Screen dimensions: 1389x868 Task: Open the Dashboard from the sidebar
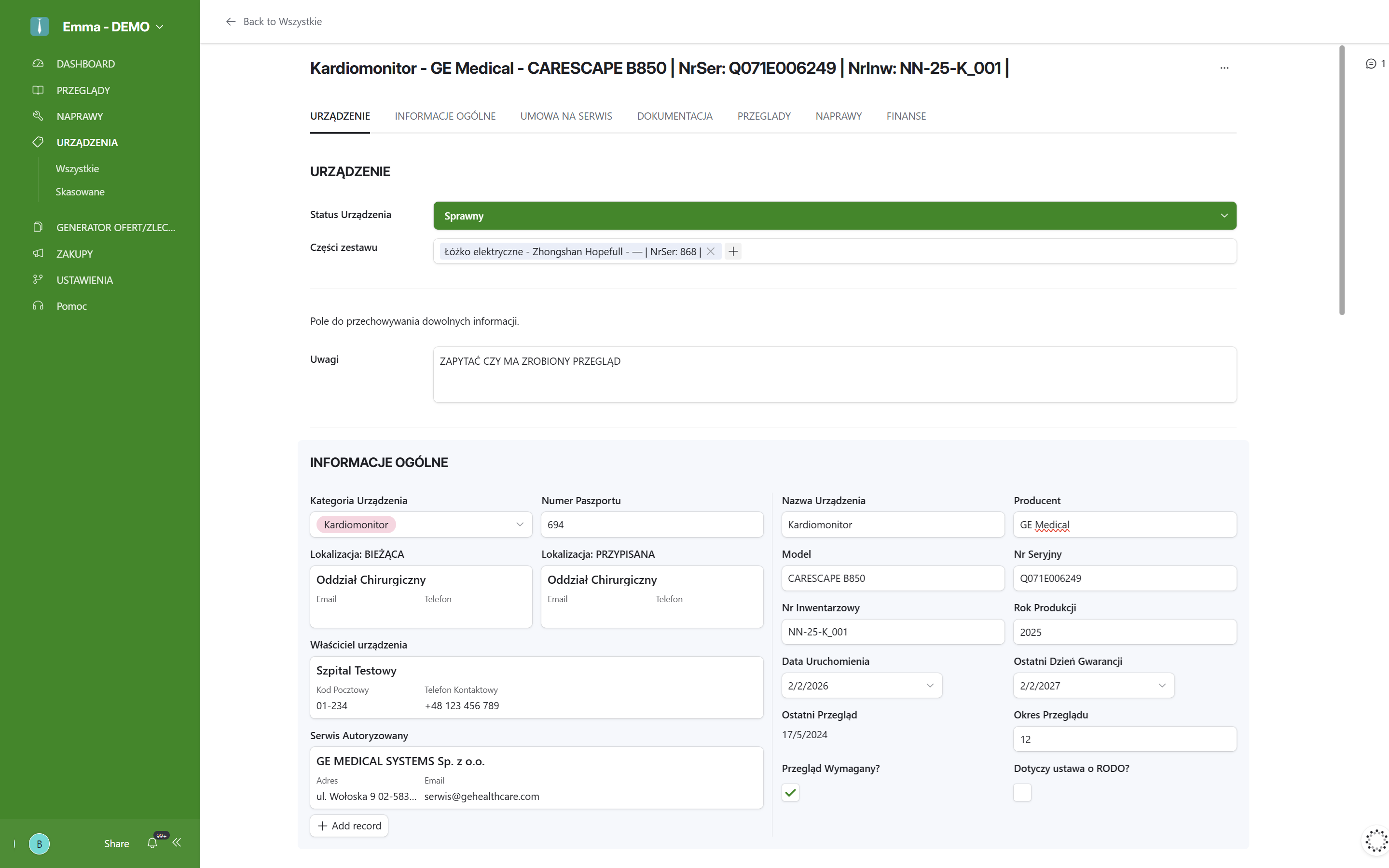(85, 63)
